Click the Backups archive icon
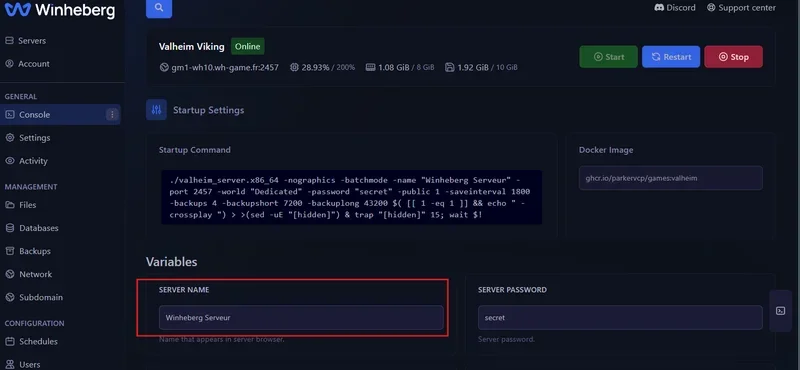 [9, 251]
